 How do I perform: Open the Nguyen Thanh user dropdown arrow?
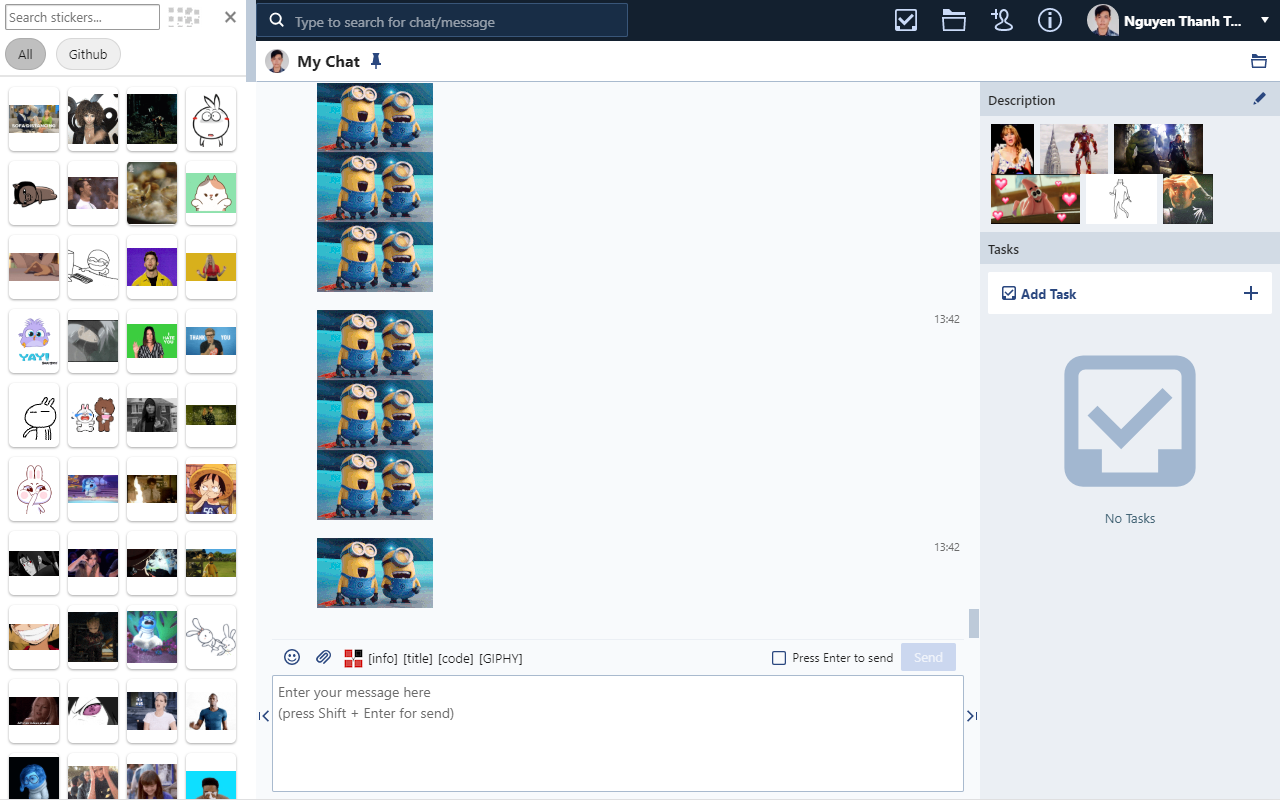click(1265, 20)
